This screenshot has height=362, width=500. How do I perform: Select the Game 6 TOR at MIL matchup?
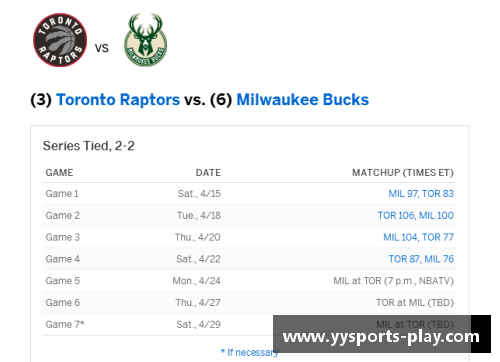[415, 303]
